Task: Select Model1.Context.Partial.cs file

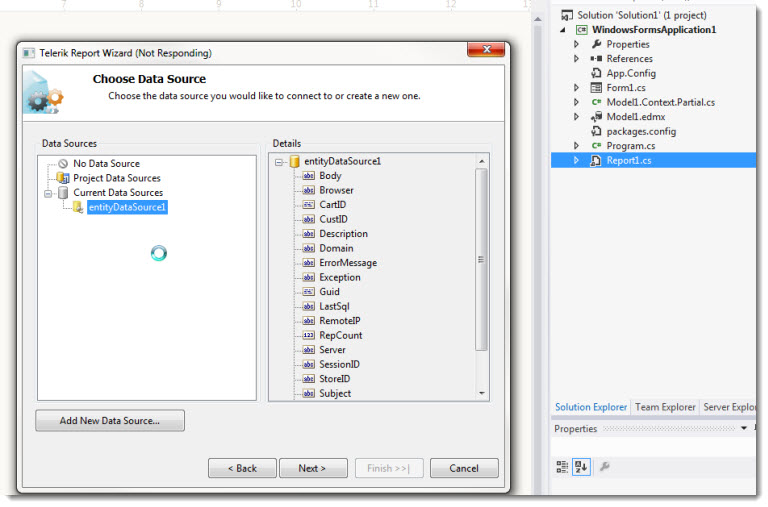Action: [661, 102]
